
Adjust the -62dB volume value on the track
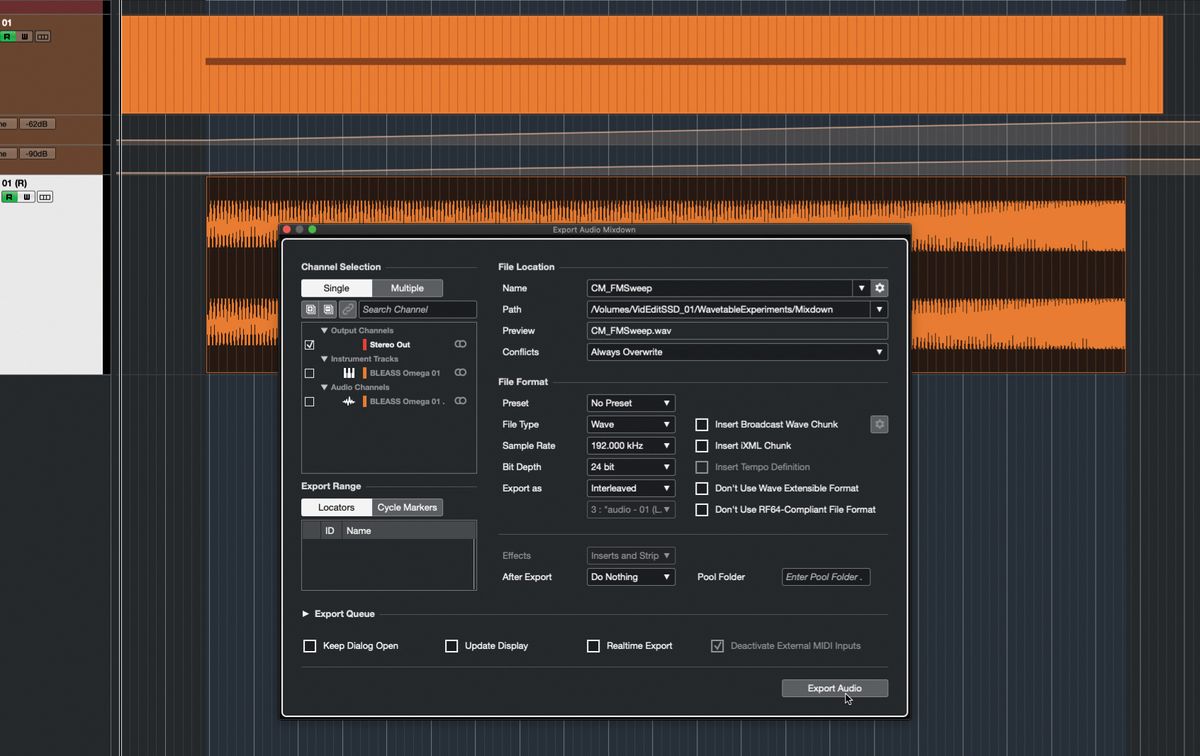click(37, 123)
